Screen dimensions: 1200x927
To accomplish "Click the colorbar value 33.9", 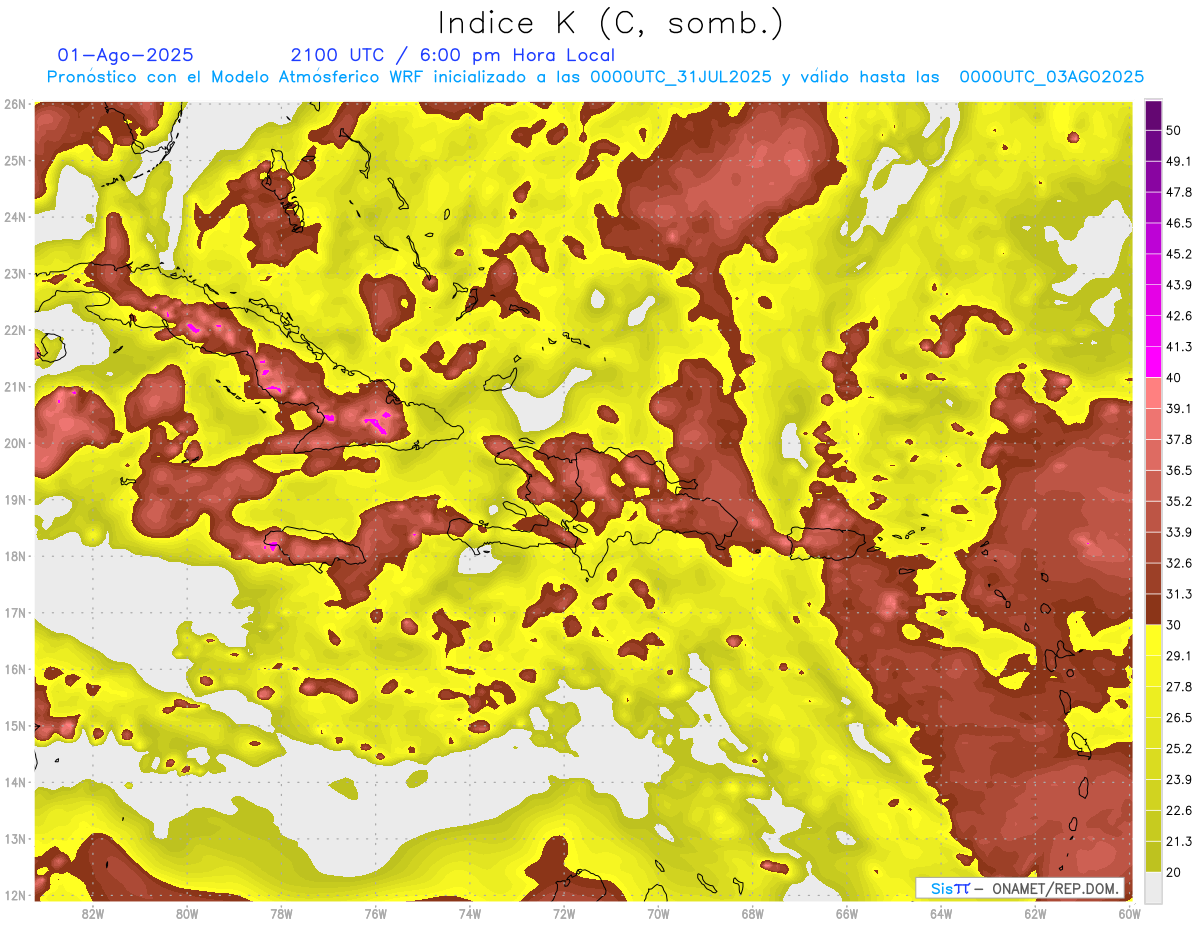I will pos(1179,532).
